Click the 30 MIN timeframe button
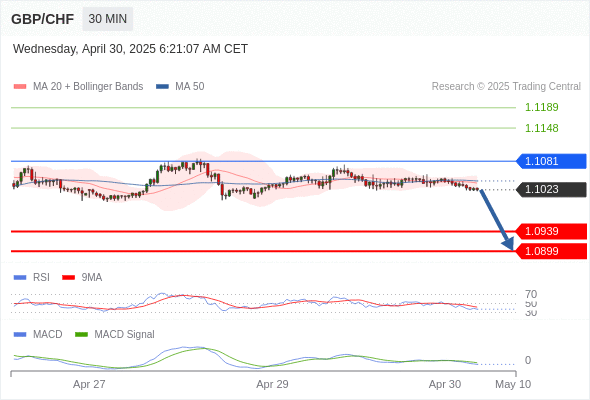 tap(108, 19)
